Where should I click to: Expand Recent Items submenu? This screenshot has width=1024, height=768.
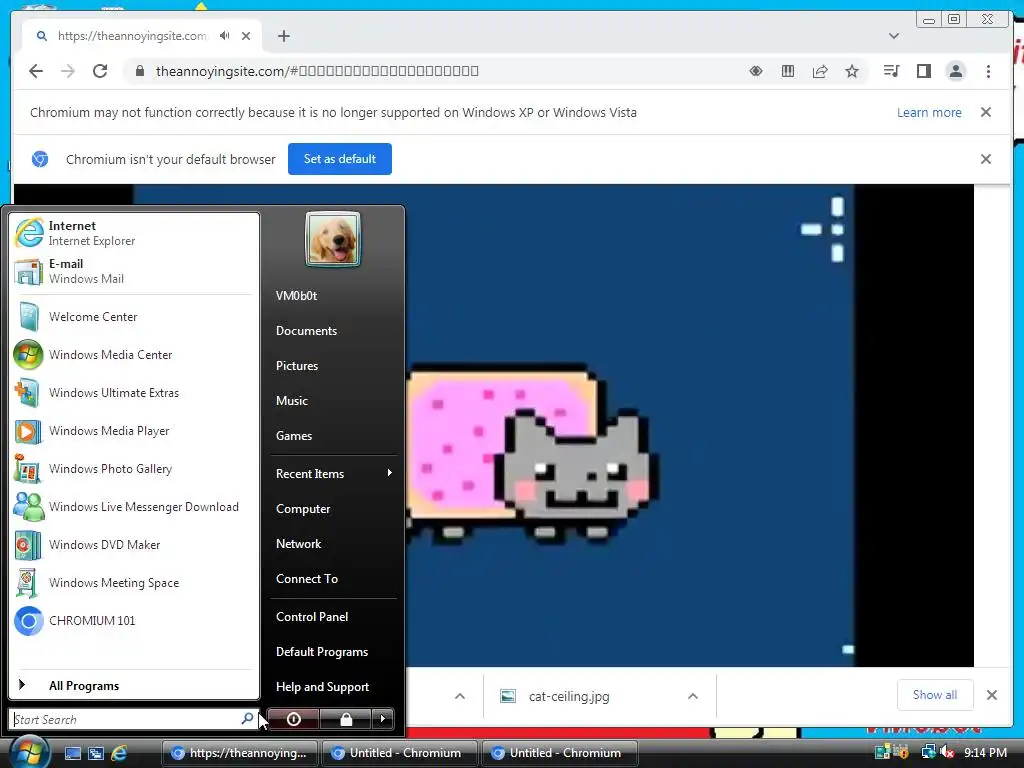[333, 473]
